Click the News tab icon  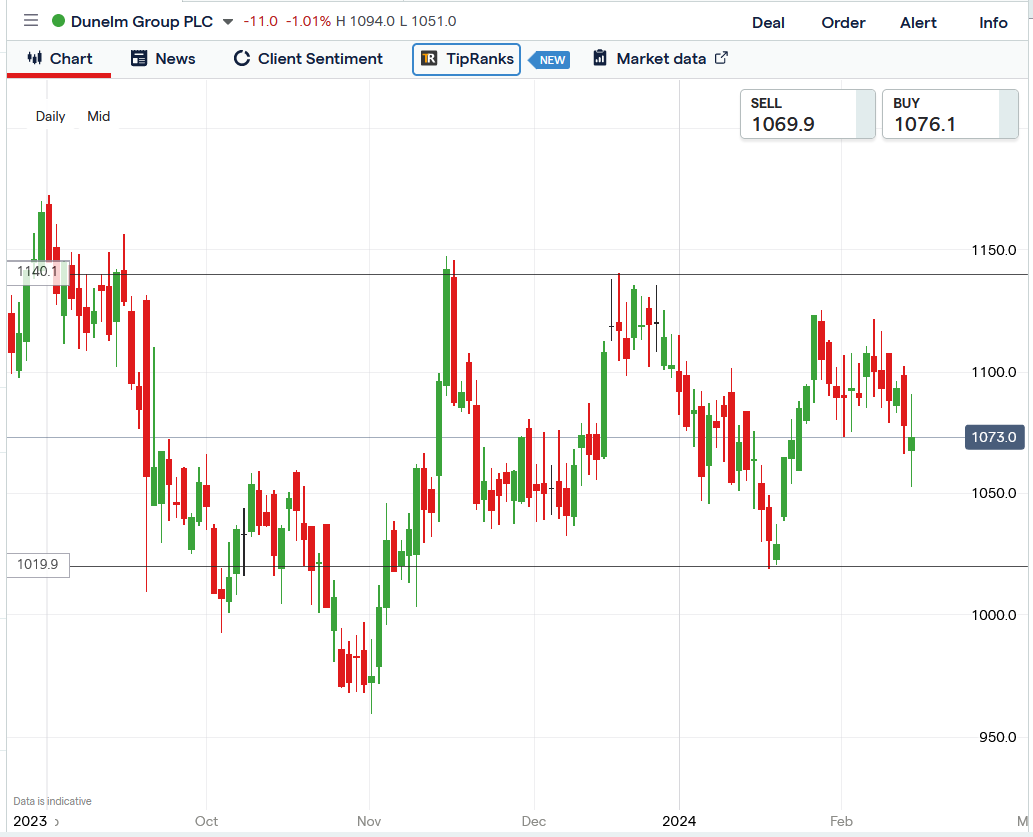(x=139, y=58)
